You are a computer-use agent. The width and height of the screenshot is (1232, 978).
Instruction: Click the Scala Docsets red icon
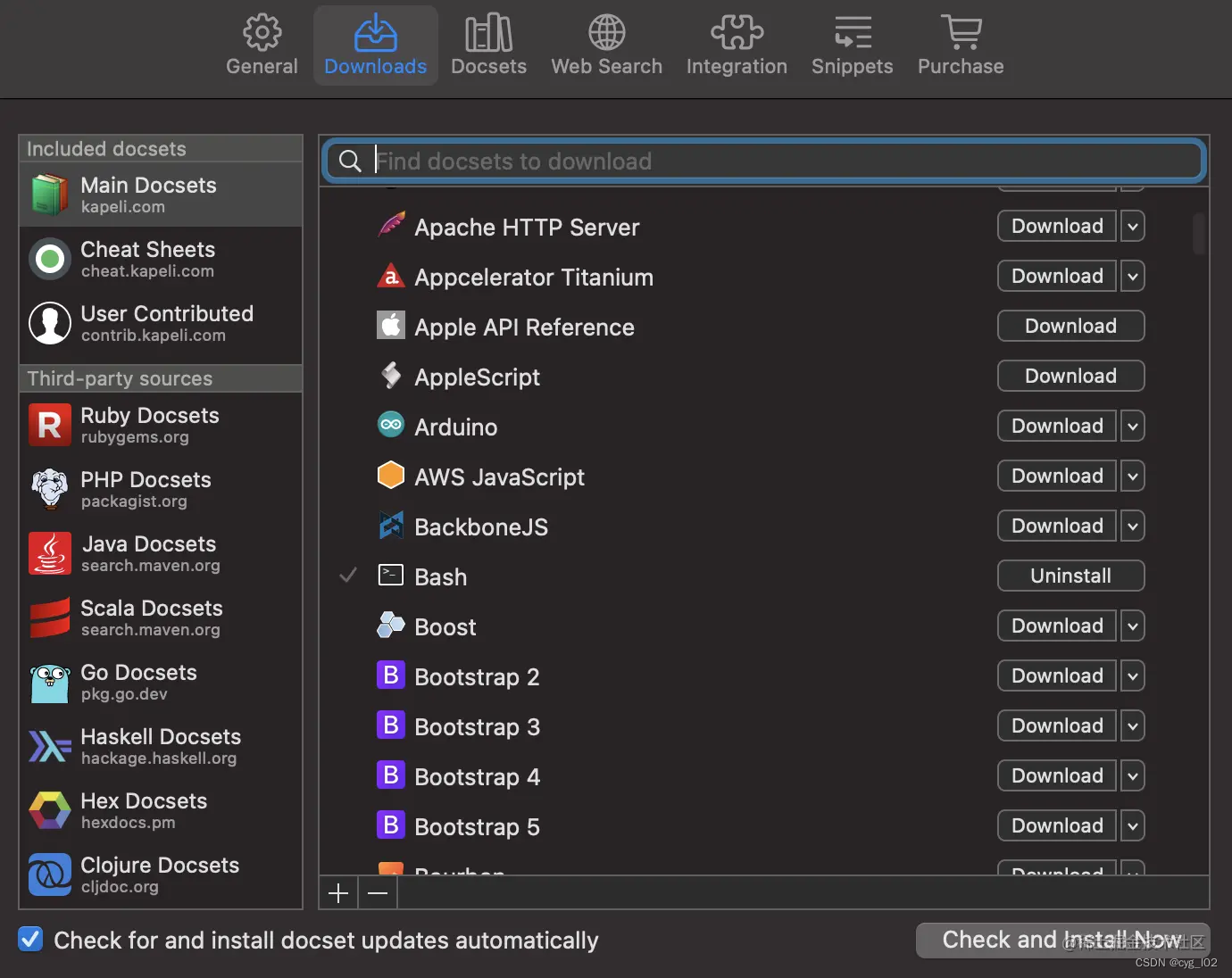[x=50, y=617]
